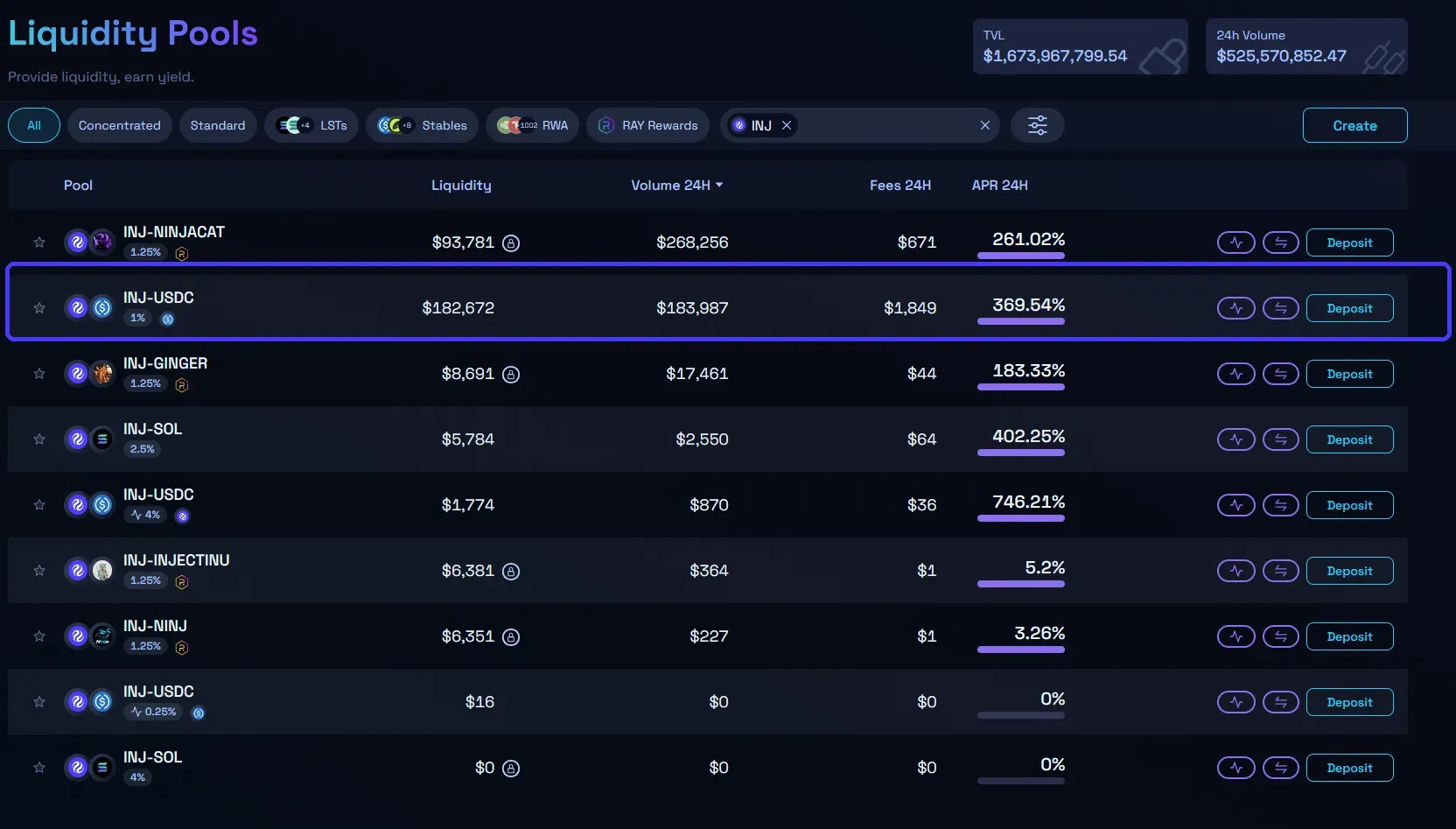Show chart for INJ-USDC 0.25%
Screen dimensions: 1456x829
point(1235,702)
